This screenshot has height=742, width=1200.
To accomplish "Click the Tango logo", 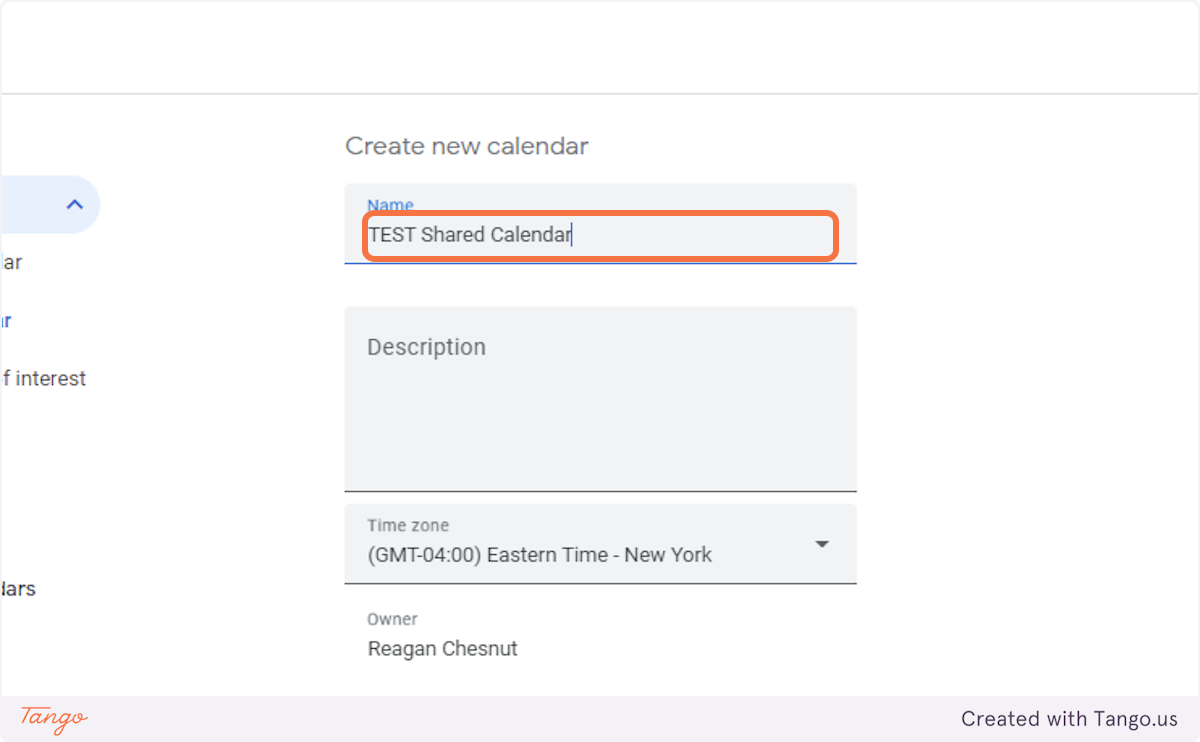I will coord(54,718).
